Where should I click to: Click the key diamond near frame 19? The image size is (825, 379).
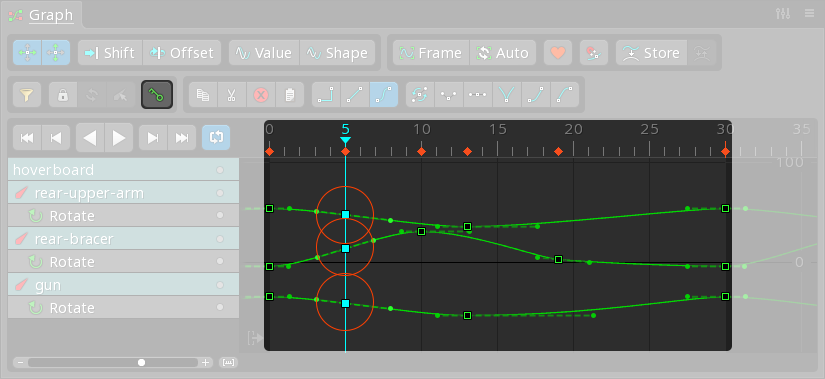pos(559,152)
